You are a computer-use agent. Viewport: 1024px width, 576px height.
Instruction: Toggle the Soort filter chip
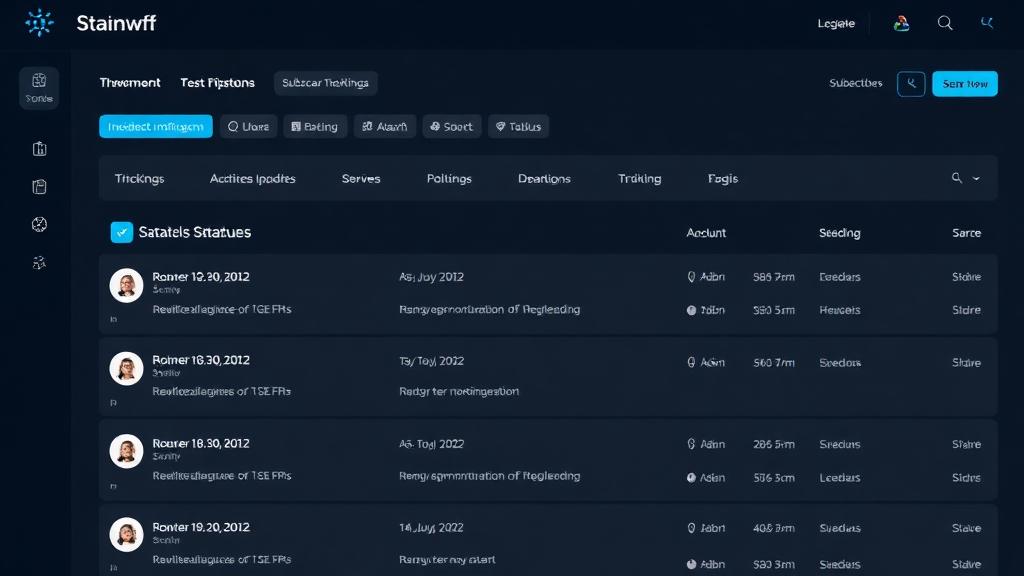click(452, 127)
